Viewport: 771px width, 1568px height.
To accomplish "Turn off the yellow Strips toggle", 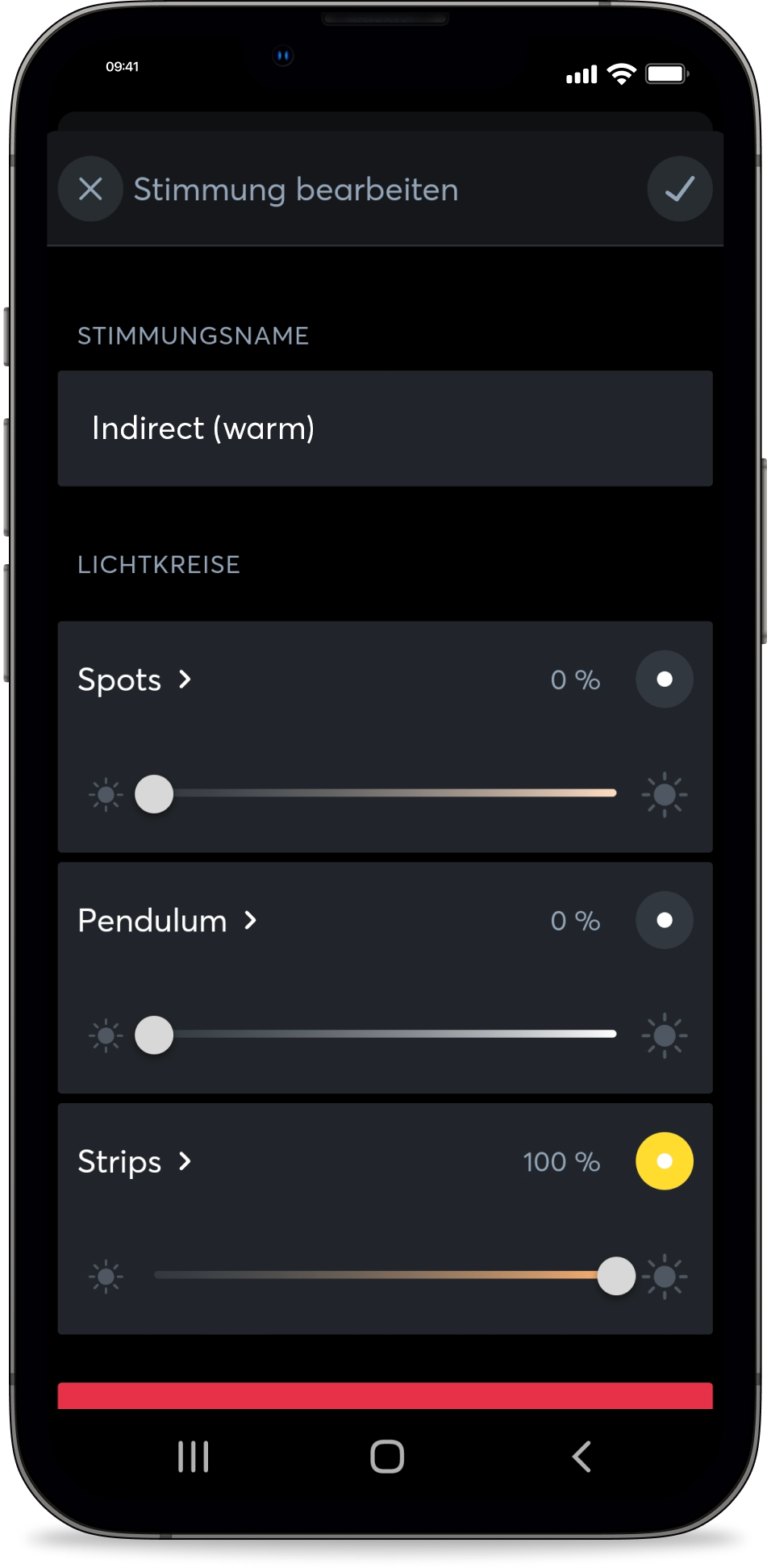I will coord(665,1161).
